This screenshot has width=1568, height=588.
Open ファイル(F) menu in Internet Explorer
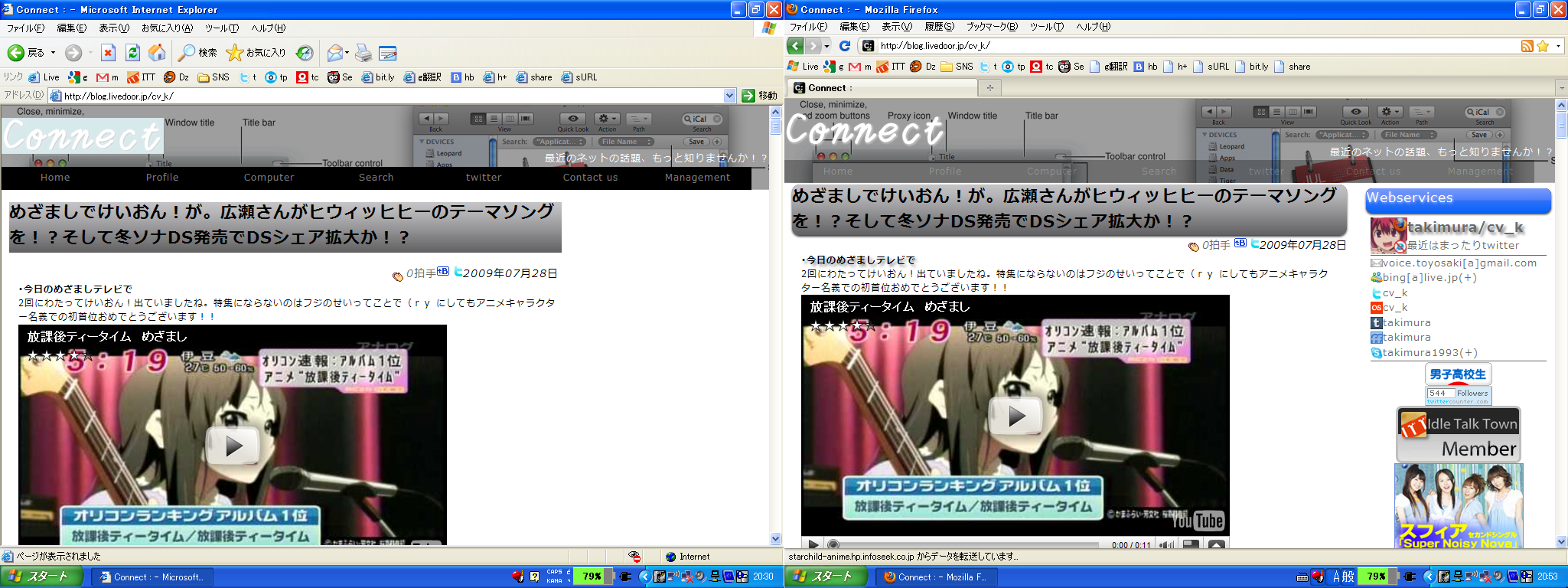pyautogui.click(x=25, y=28)
